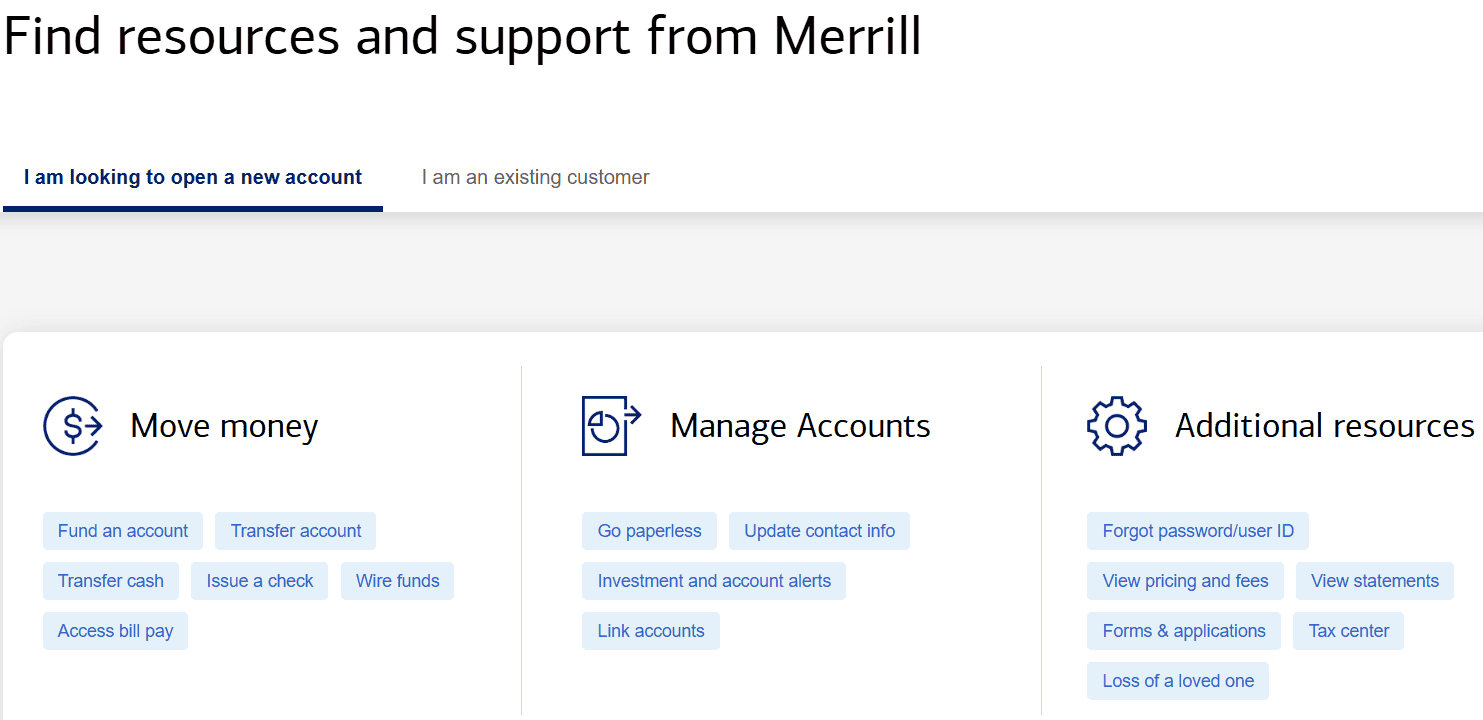
Task: Open 'Investment and account alerts'
Action: (713, 581)
